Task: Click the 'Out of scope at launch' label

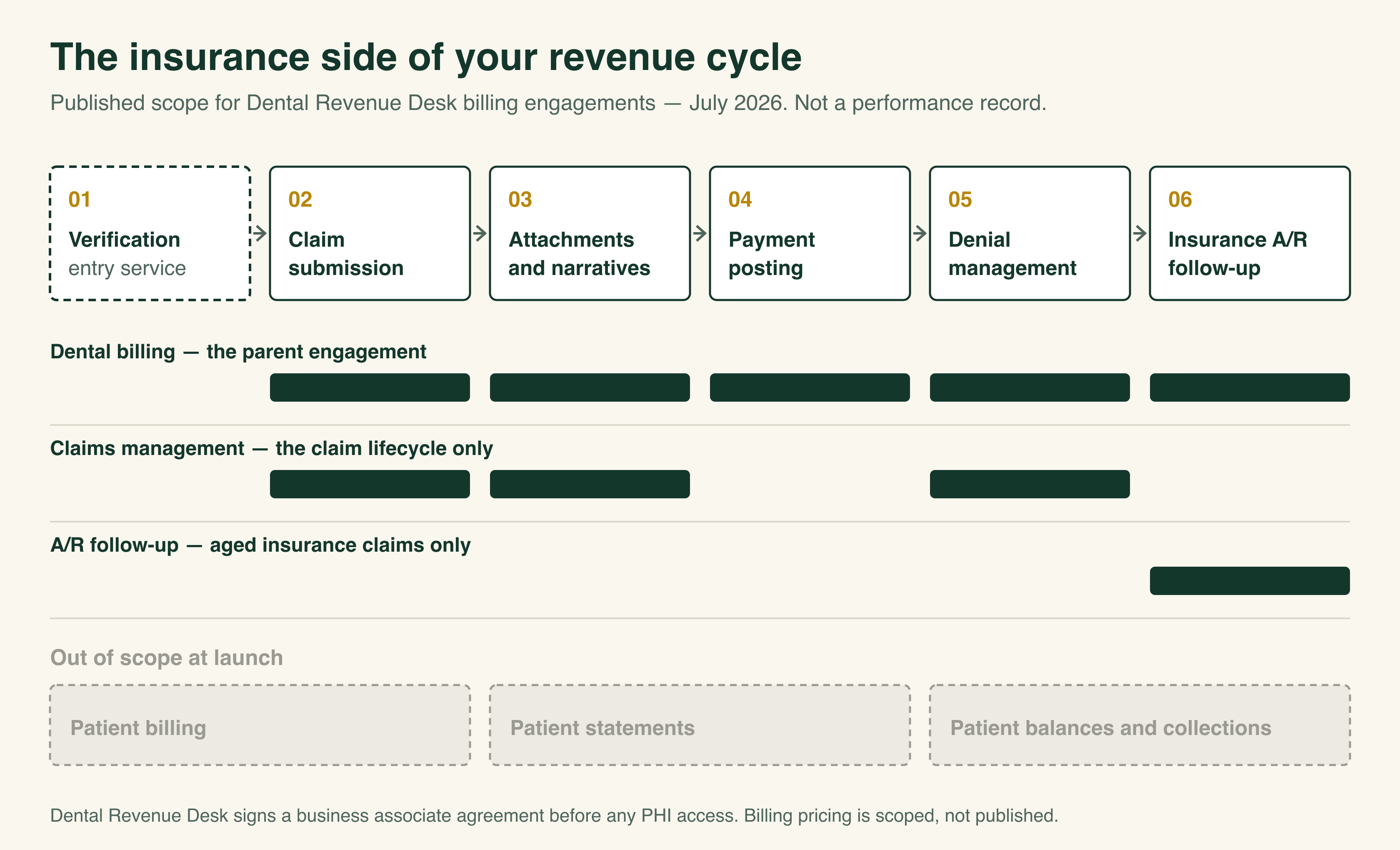Action: point(167,657)
